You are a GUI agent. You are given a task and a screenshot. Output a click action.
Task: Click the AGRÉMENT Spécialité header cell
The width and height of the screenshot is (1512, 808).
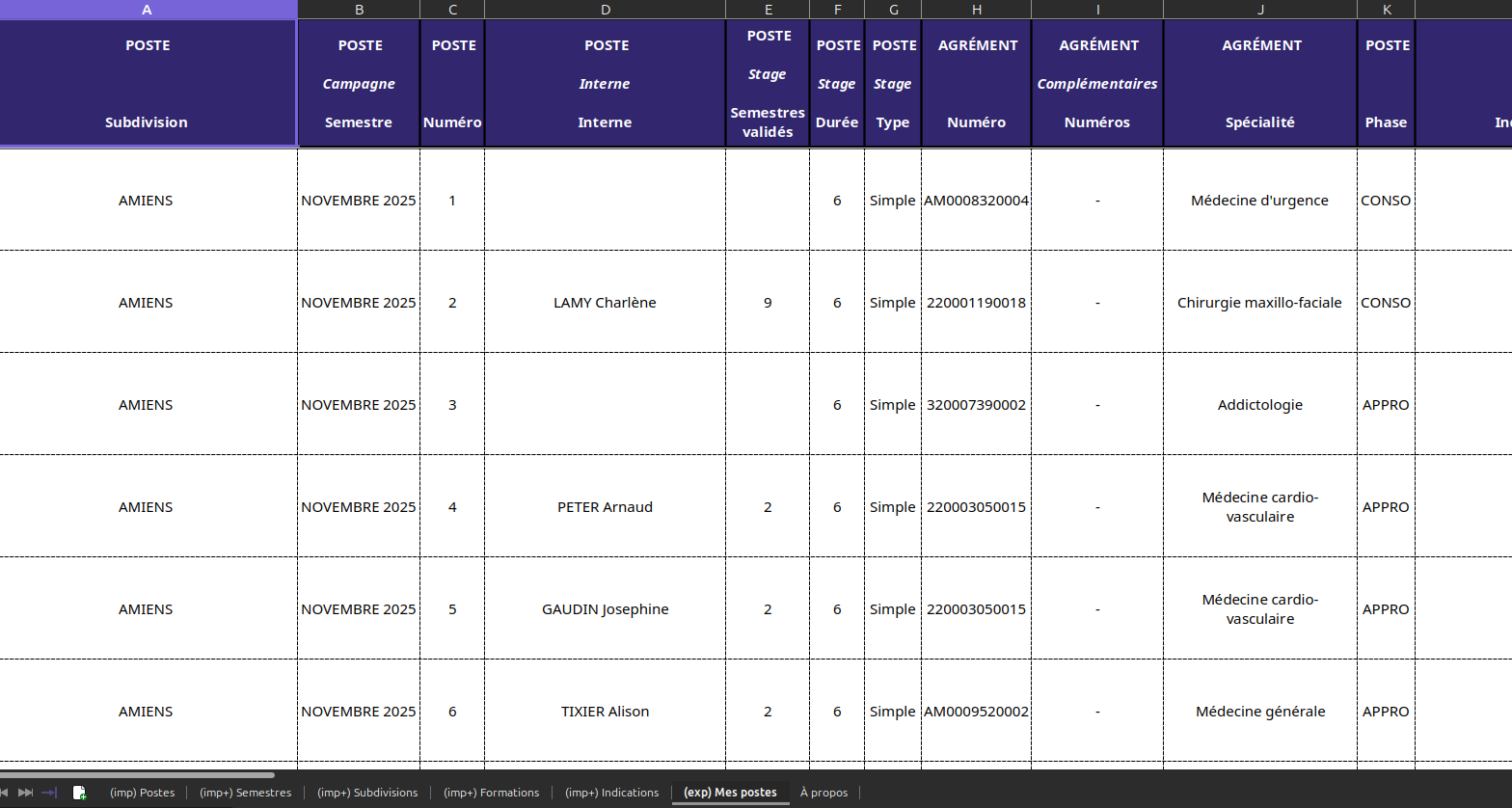(x=1260, y=83)
